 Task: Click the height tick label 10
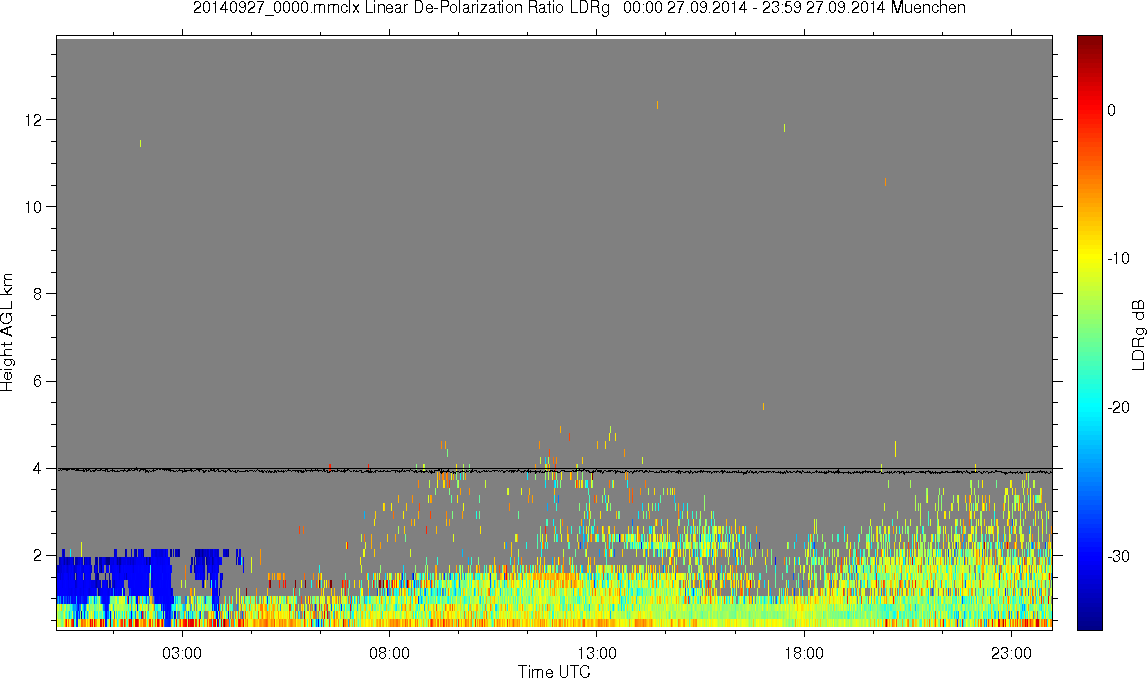(x=33, y=207)
